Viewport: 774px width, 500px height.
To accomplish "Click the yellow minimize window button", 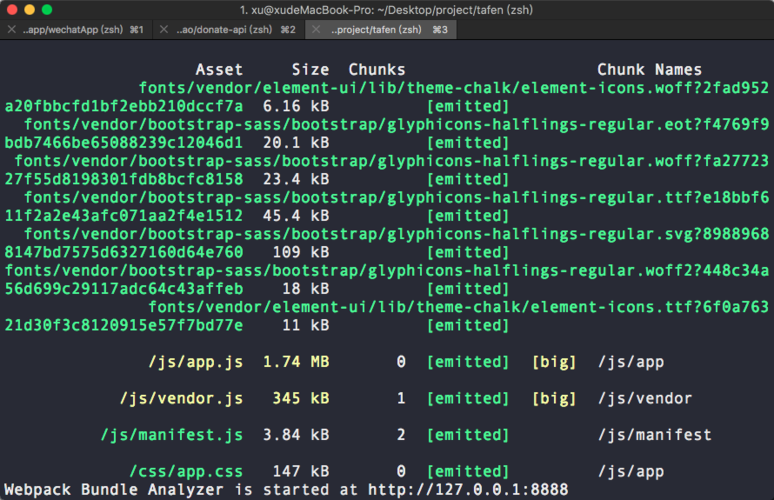I will (x=30, y=9).
